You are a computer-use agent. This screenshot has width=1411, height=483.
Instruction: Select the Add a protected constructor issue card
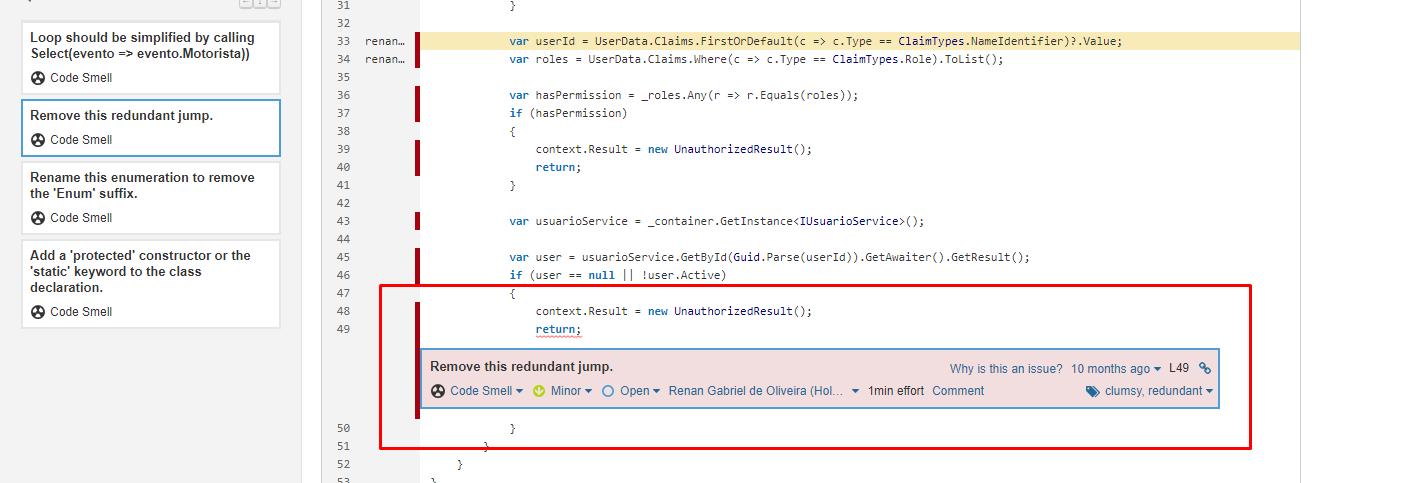click(x=150, y=272)
